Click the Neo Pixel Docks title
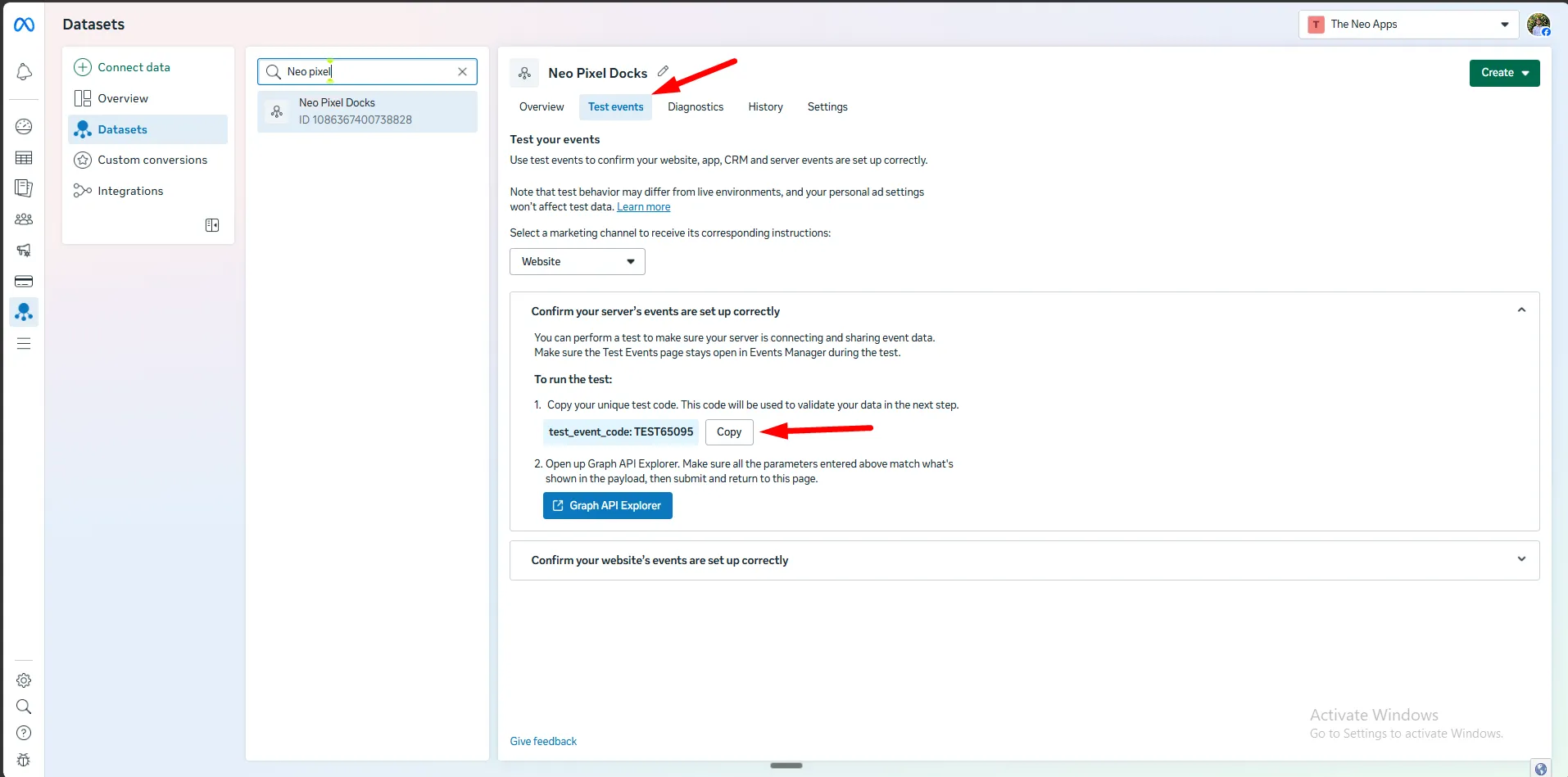Viewport: 1568px width, 777px height. (598, 73)
